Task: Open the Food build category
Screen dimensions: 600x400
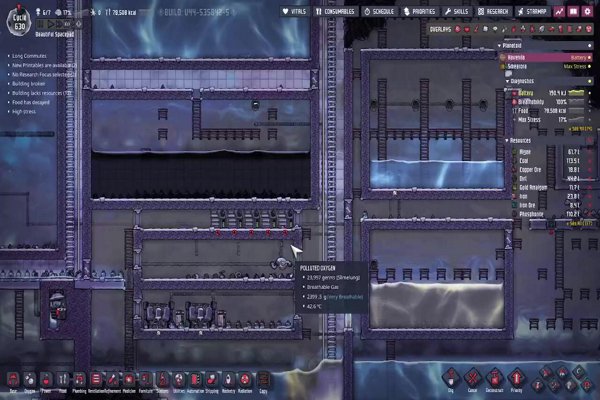Action: click(x=63, y=380)
